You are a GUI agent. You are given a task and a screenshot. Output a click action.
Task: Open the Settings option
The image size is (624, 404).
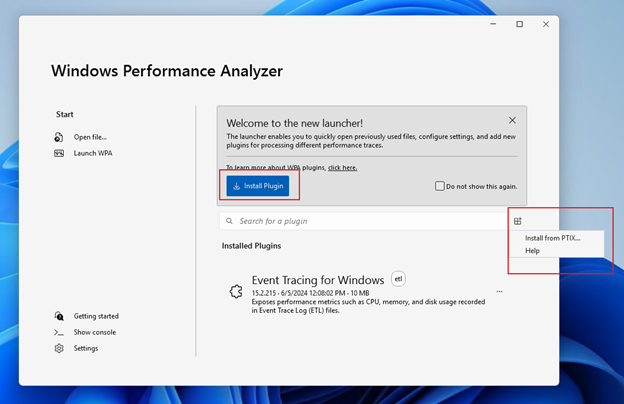click(86, 348)
